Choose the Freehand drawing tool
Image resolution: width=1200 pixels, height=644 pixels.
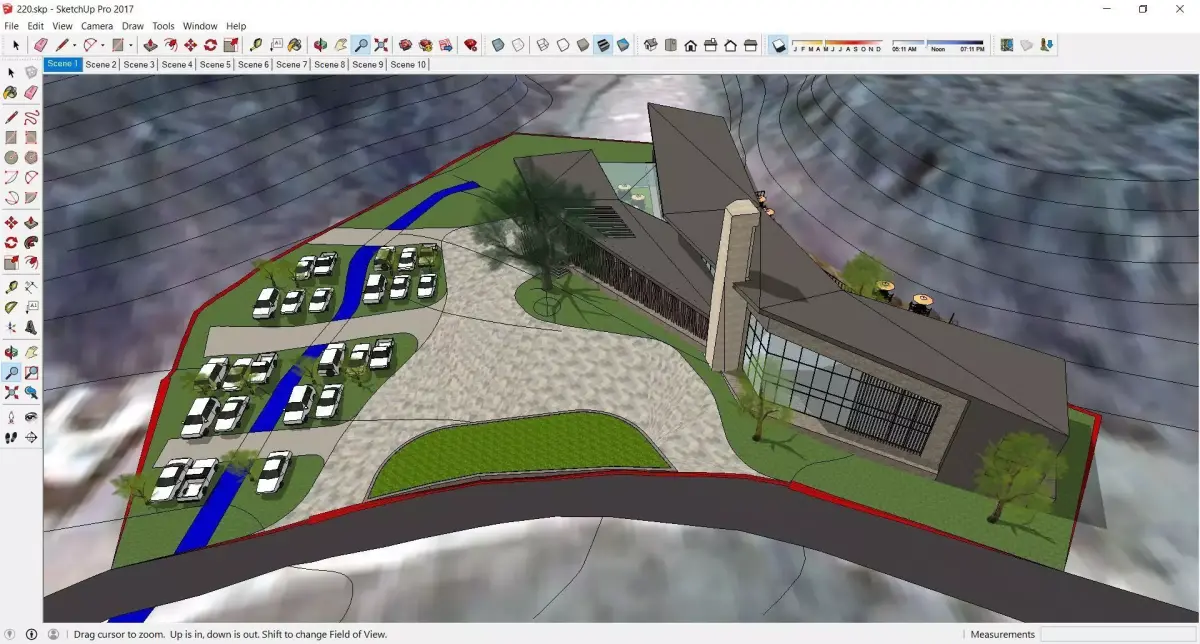30,116
